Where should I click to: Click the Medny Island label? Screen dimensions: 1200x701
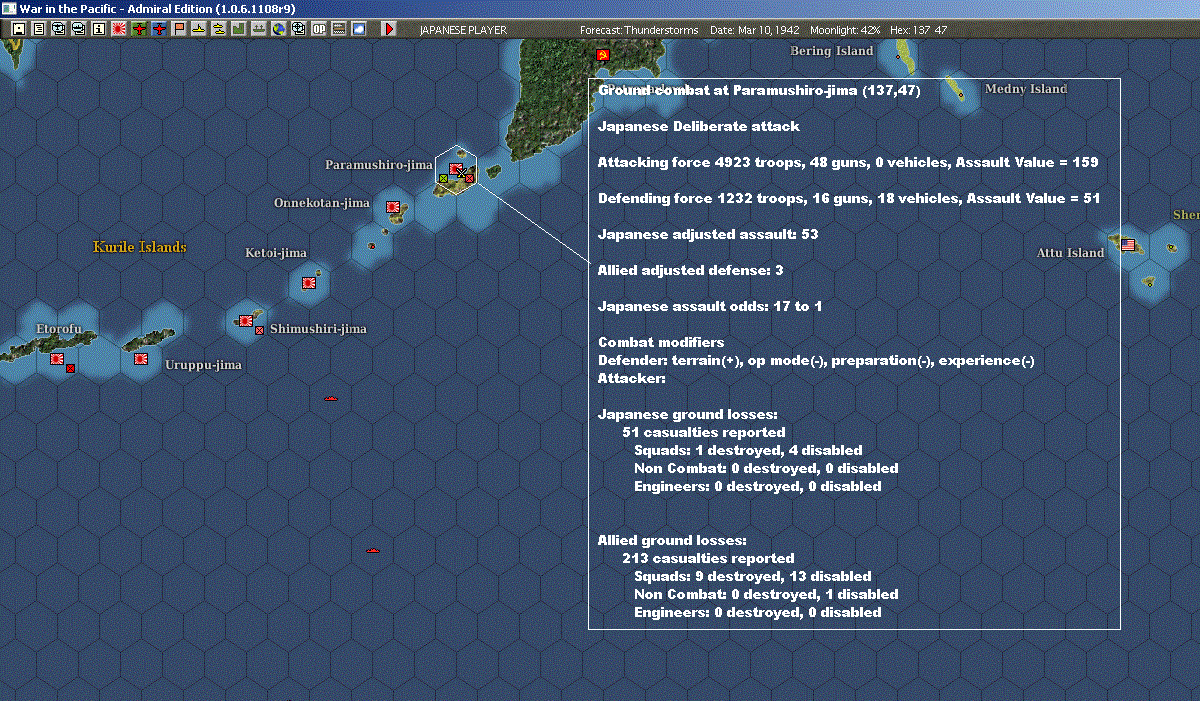[x=1026, y=89]
